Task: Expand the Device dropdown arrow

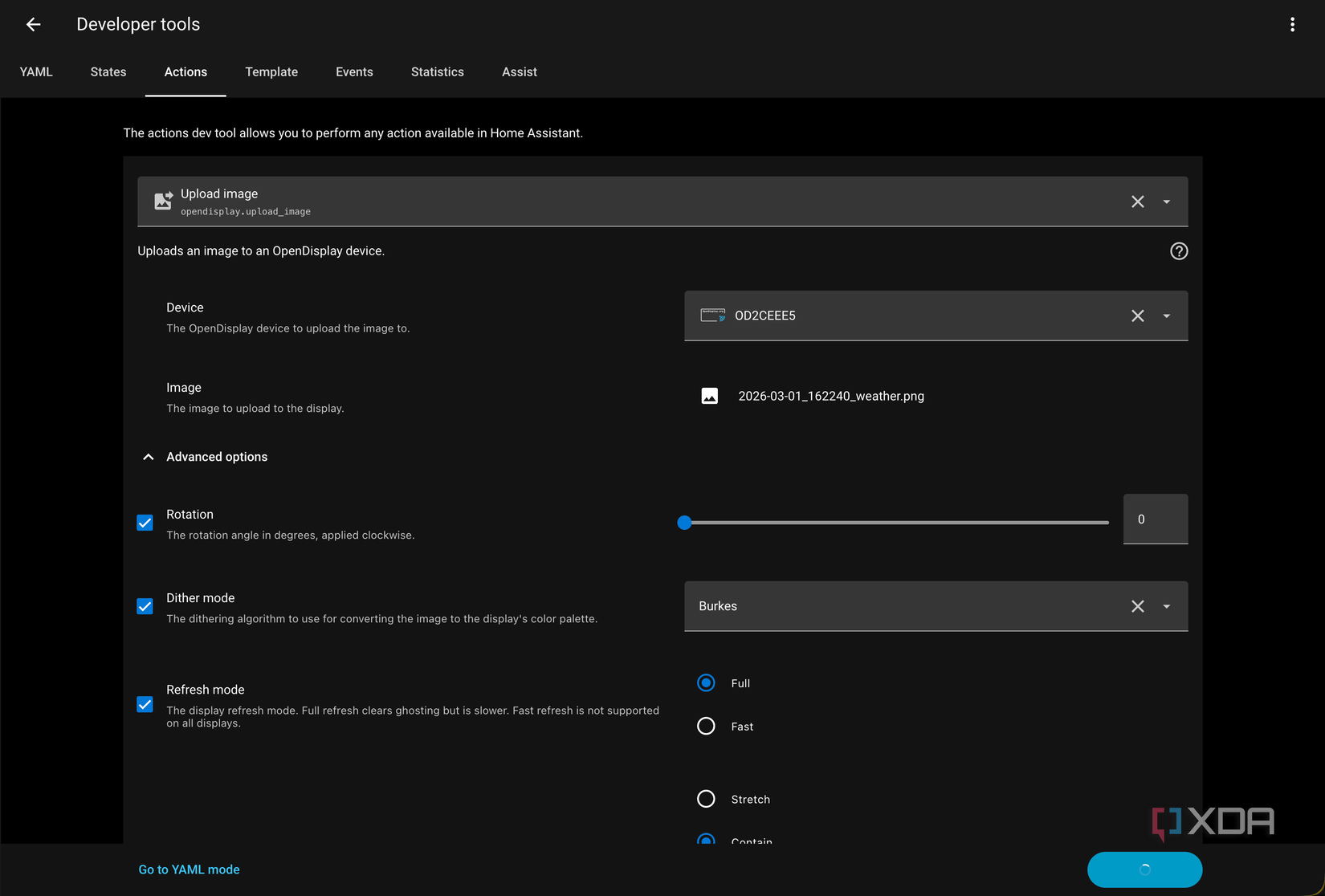Action: (x=1166, y=316)
